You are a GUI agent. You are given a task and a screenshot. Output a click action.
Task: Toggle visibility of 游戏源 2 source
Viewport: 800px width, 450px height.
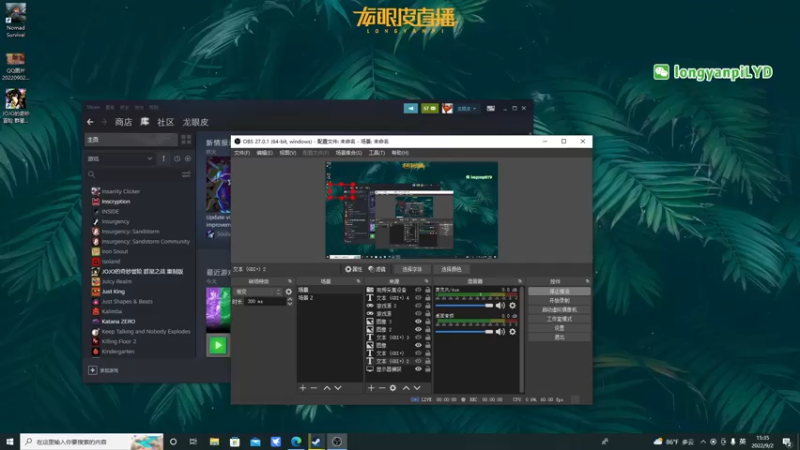click(x=418, y=306)
